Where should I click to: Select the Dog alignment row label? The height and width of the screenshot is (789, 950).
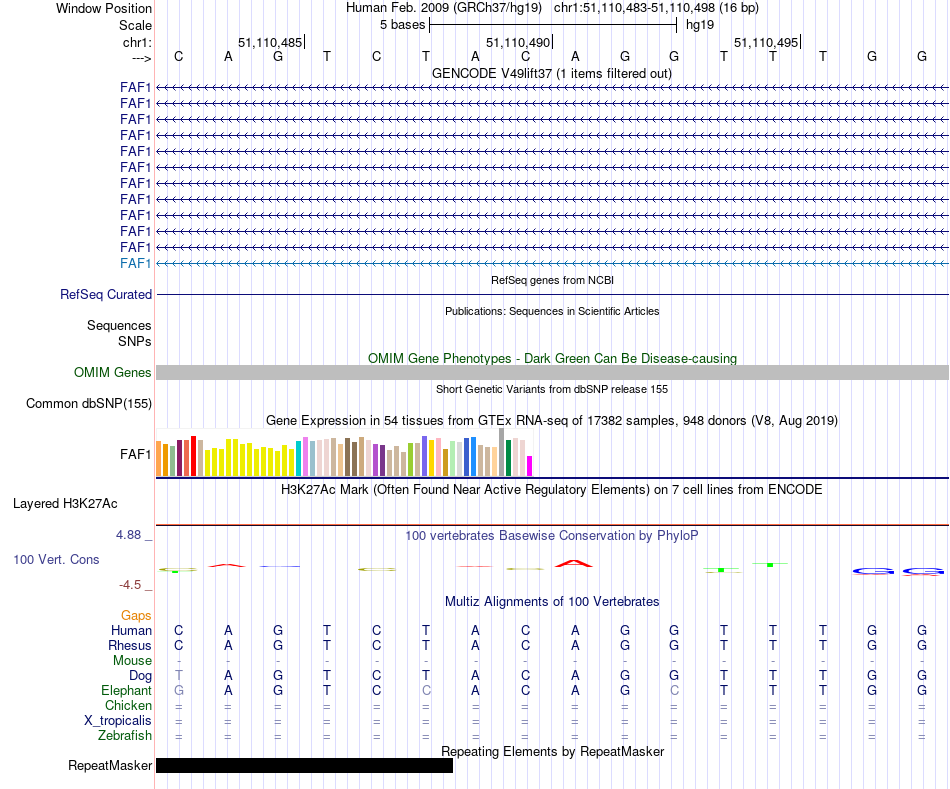(x=140, y=676)
